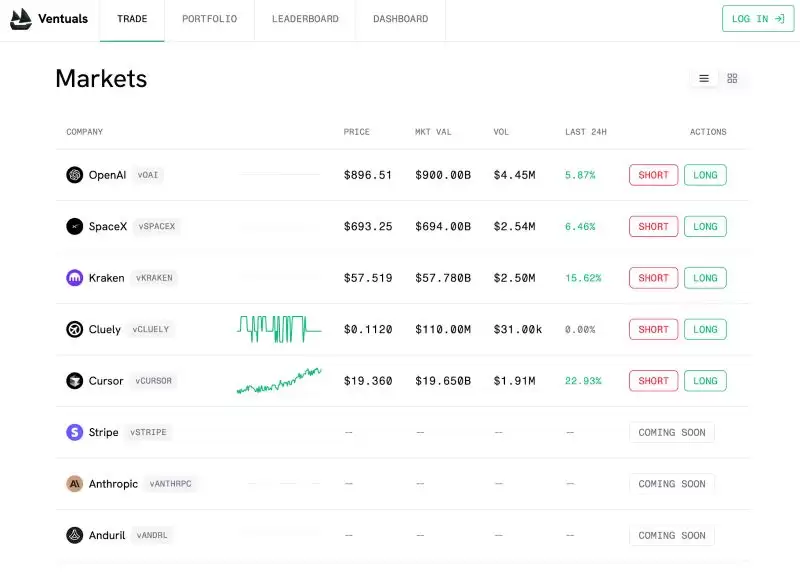Image resolution: width=800 pixels, height=574 pixels.
Task: Sort by the Last 24H column header
Action: [586, 132]
